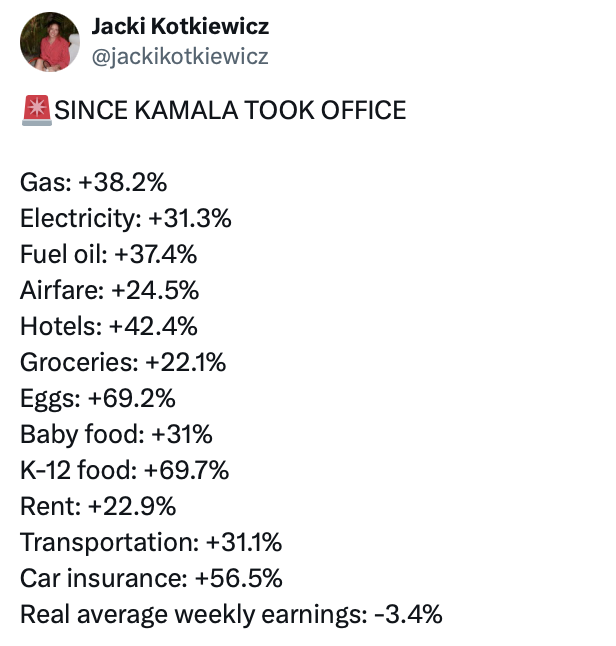
Task: Click the red siren emoji
Action: pyautogui.click(x=37, y=110)
